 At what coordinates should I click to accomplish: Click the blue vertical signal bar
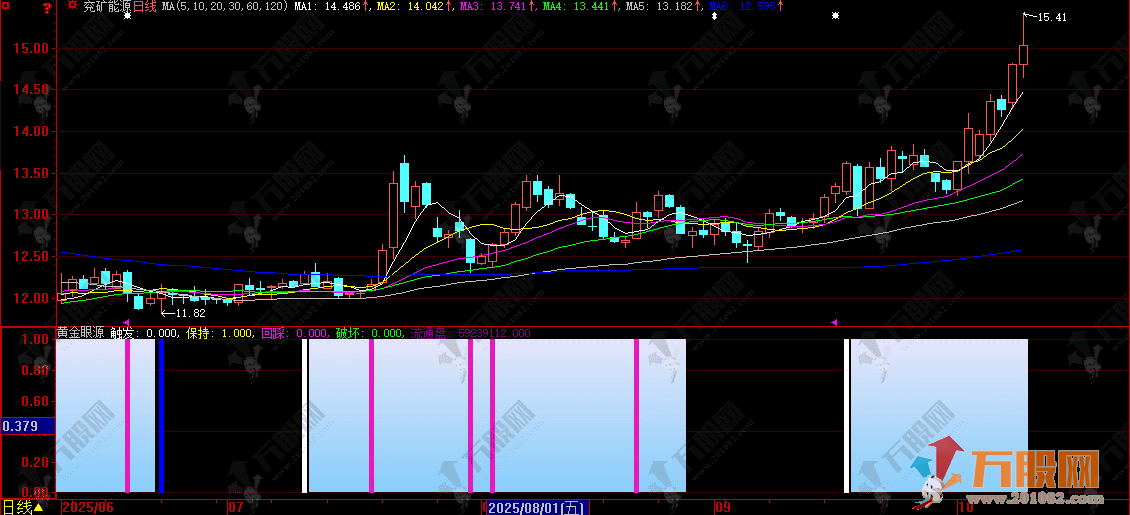tap(161, 416)
